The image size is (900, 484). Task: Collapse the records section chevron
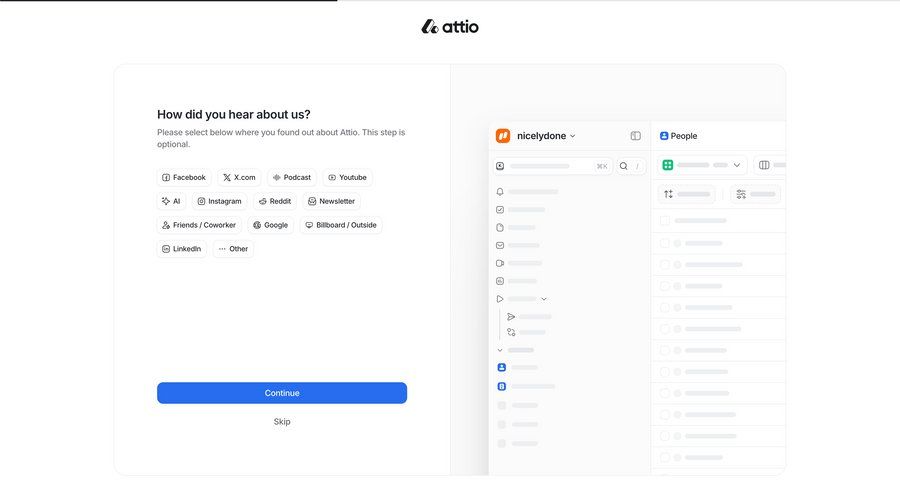tap(500, 350)
